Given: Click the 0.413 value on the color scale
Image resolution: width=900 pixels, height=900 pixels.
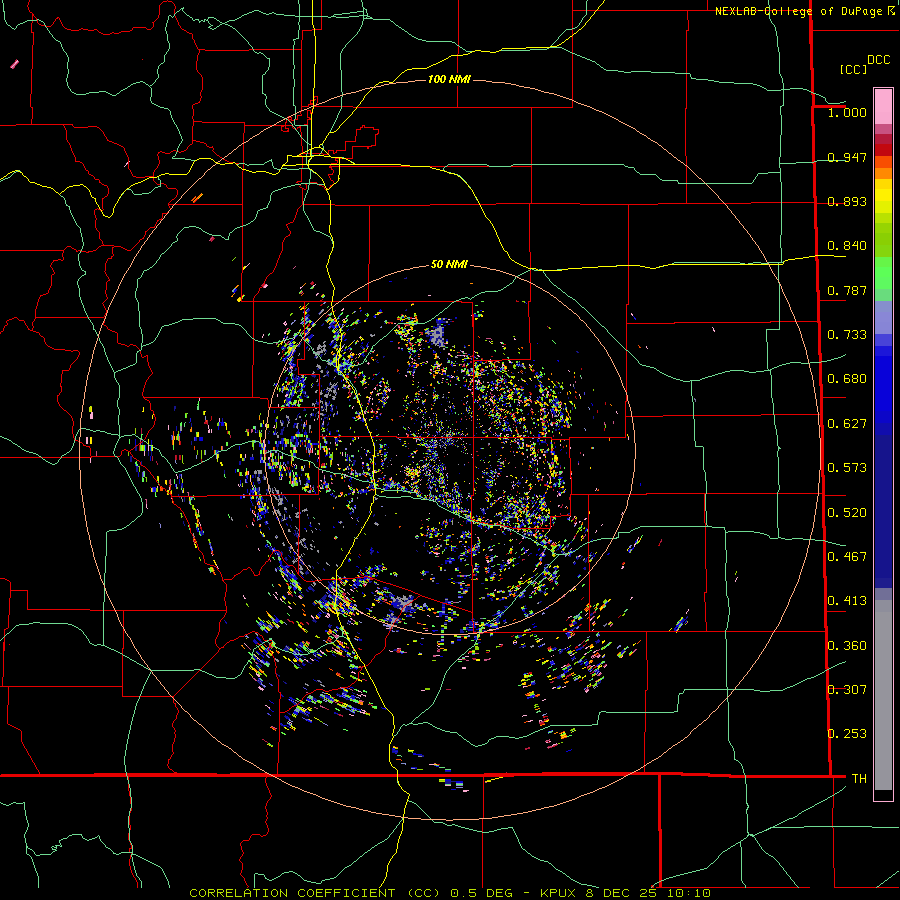Looking at the screenshot, I should [x=847, y=601].
